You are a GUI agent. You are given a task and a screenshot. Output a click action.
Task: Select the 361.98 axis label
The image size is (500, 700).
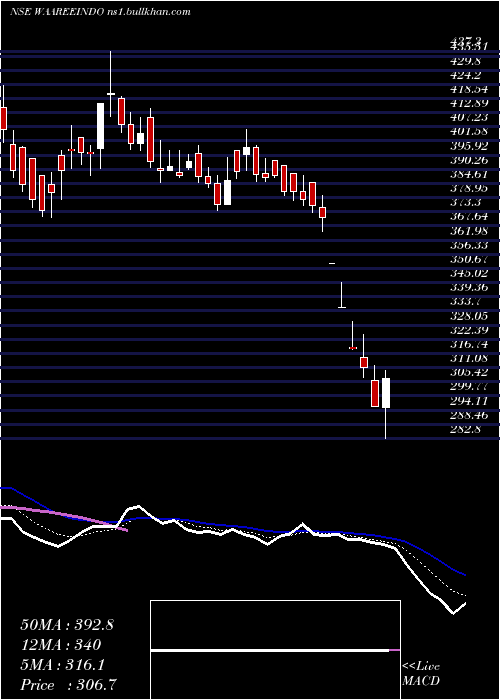coord(471,231)
